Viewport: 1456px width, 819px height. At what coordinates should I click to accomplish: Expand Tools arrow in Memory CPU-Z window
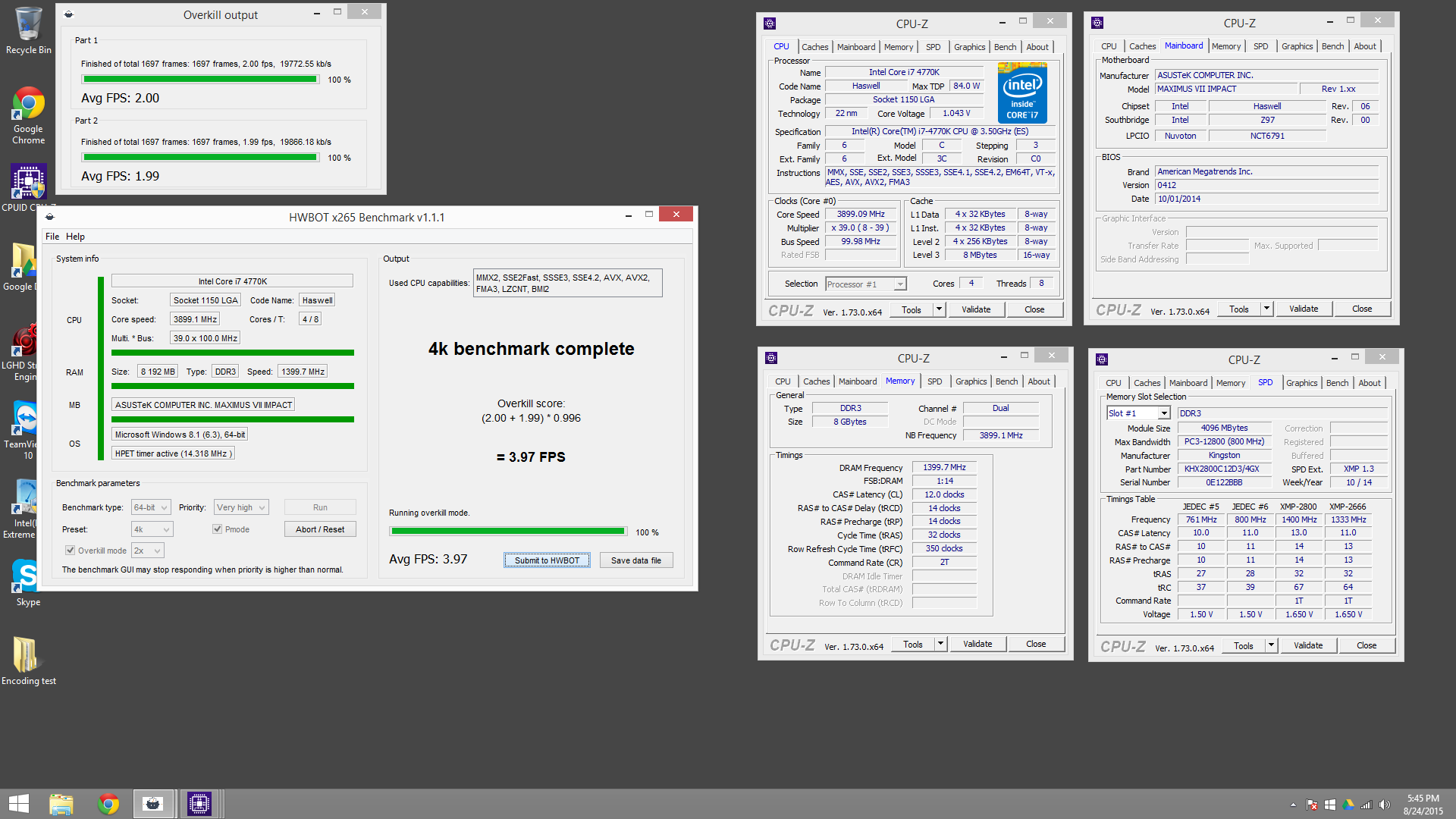pyautogui.click(x=940, y=644)
